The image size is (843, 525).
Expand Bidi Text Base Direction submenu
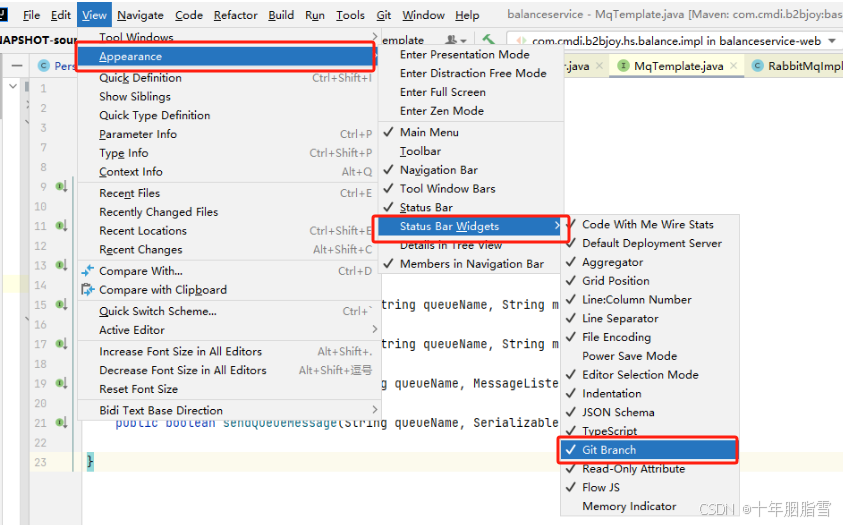(228, 411)
